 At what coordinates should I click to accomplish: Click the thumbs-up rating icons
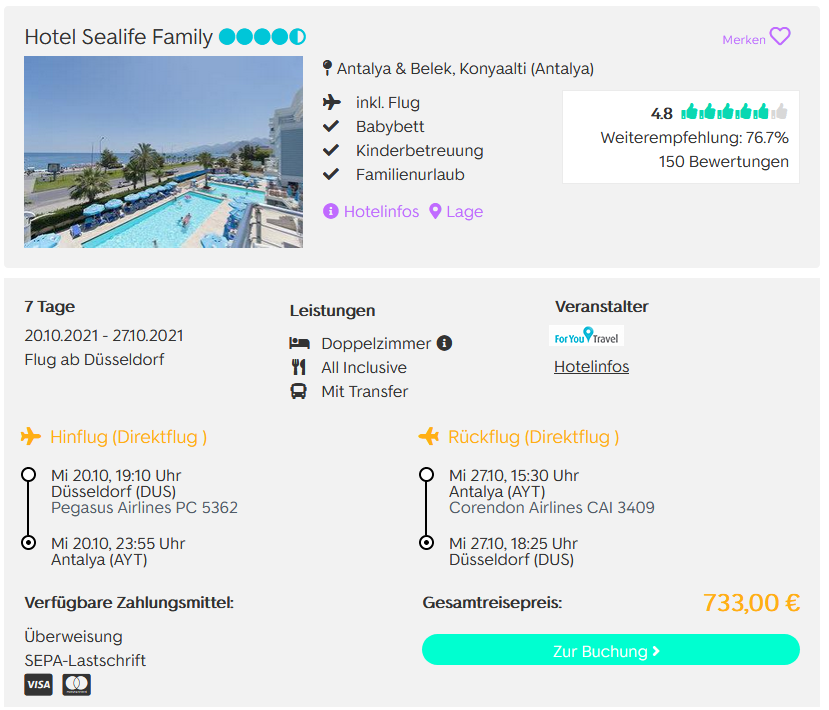tap(734, 112)
